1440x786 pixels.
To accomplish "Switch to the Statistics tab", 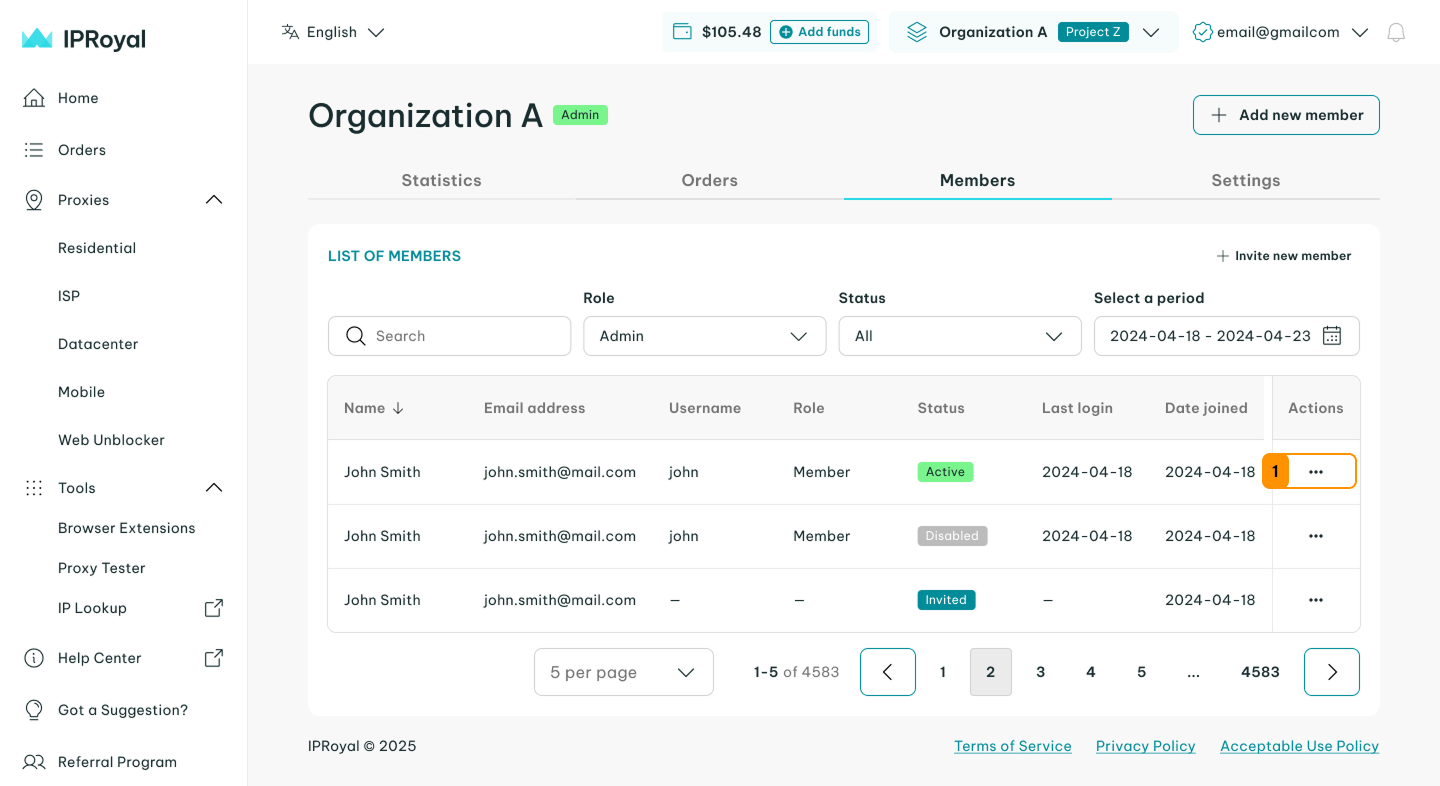I will pos(441,180).
